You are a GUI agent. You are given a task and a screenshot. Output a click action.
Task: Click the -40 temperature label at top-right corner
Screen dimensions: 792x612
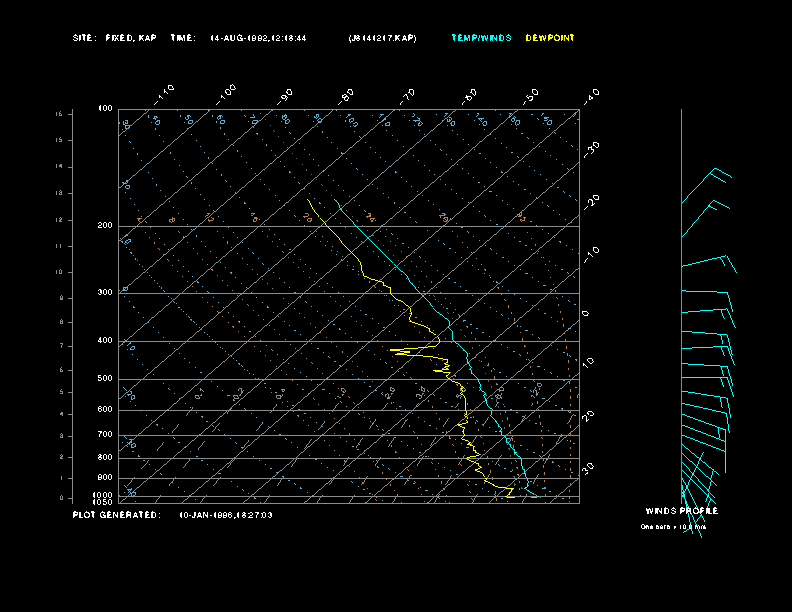(591, 96)
